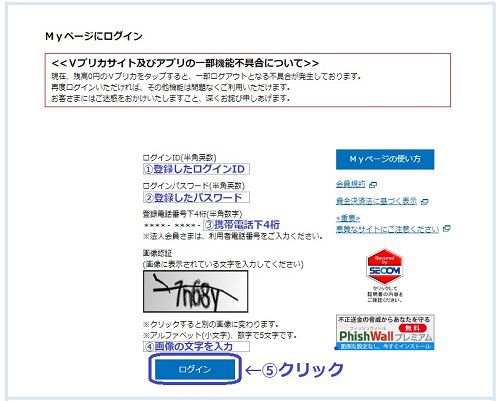
Task: Click external-link icon after 悪質なサイト link
Action: [x=447, y=229]
